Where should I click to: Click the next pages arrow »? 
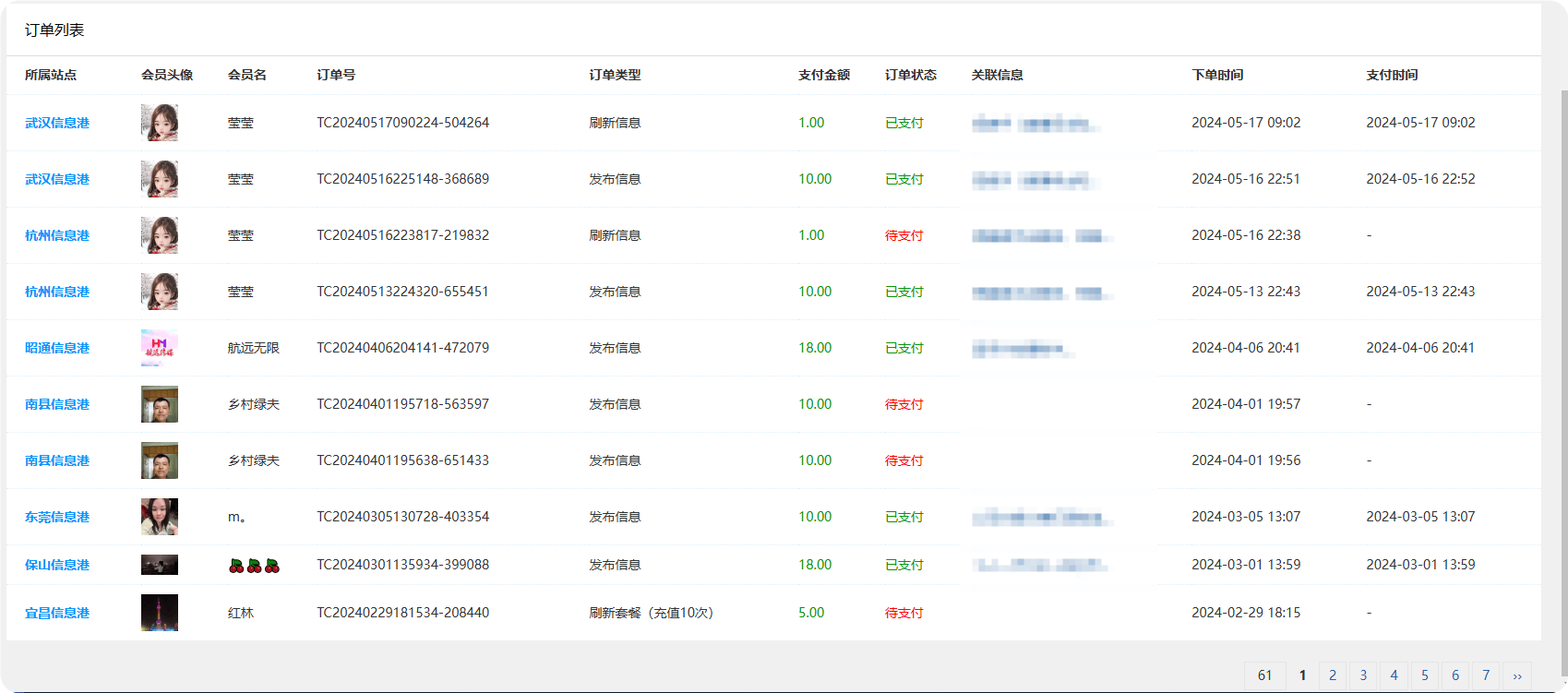coord(1517,675)
